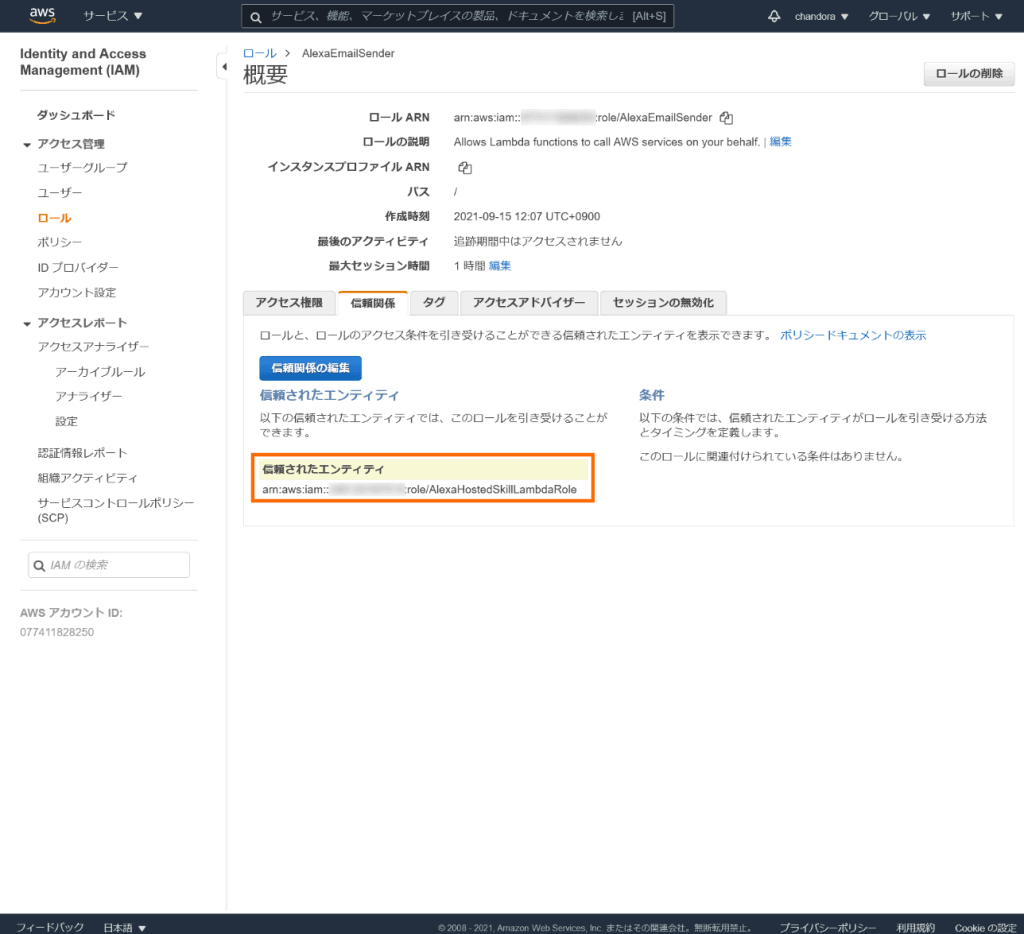
Task: Copy the role ARN with the copy icon
Action: (x=726, y=118)
